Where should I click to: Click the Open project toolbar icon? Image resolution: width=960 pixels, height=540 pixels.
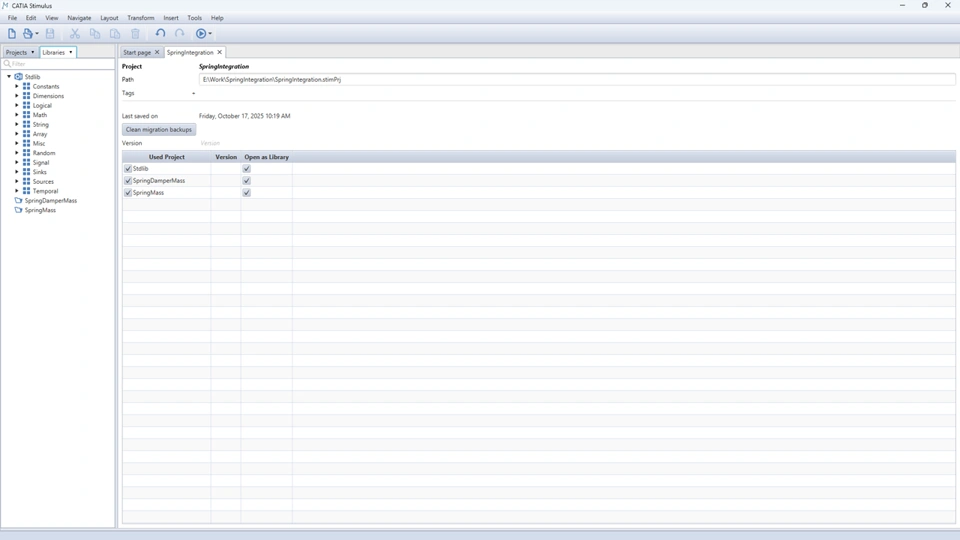[x=28, y=34]
